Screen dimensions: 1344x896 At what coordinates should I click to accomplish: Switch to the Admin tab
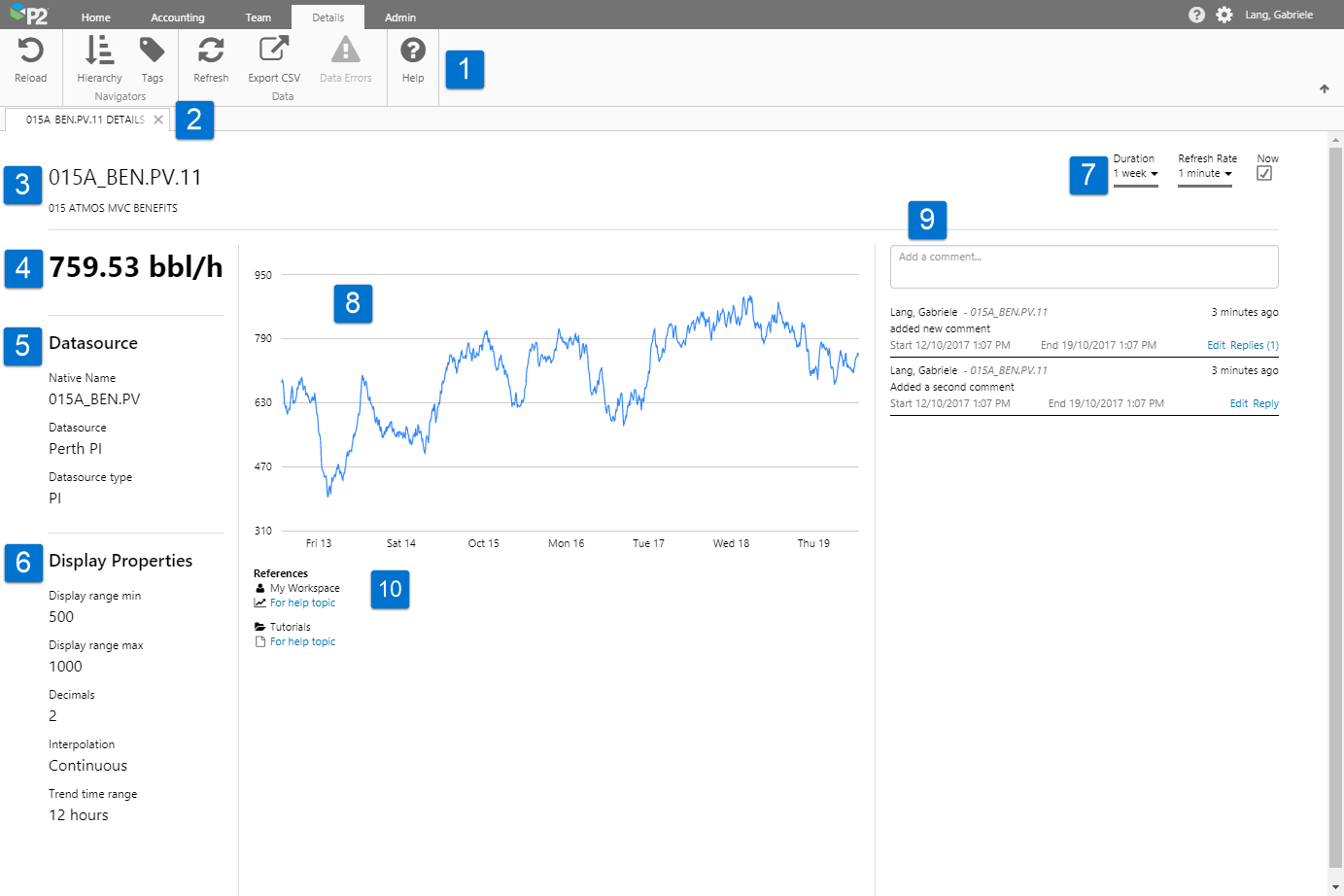pyautogui.click(x=399, y=17)
